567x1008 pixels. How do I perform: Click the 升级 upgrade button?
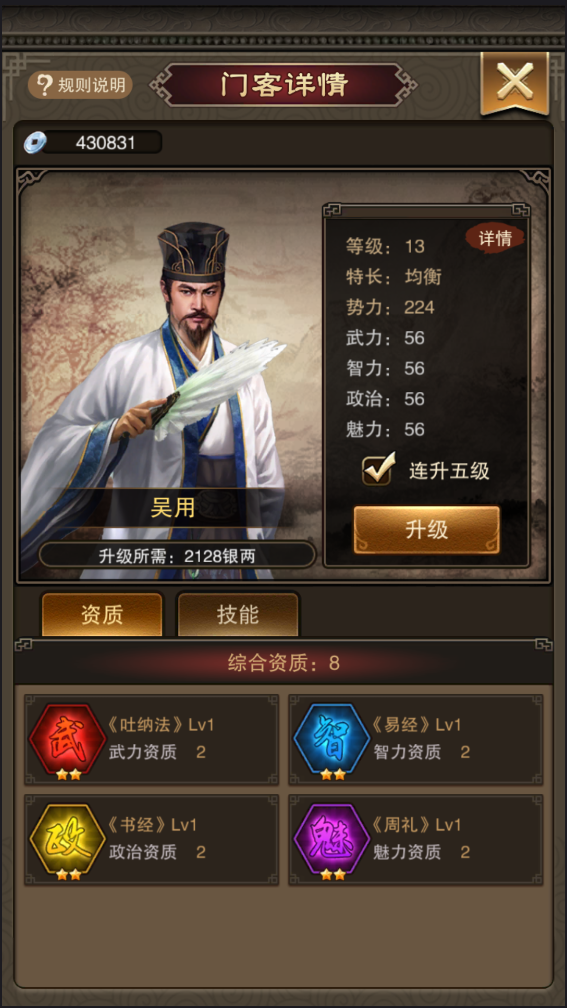pos(427,530)
